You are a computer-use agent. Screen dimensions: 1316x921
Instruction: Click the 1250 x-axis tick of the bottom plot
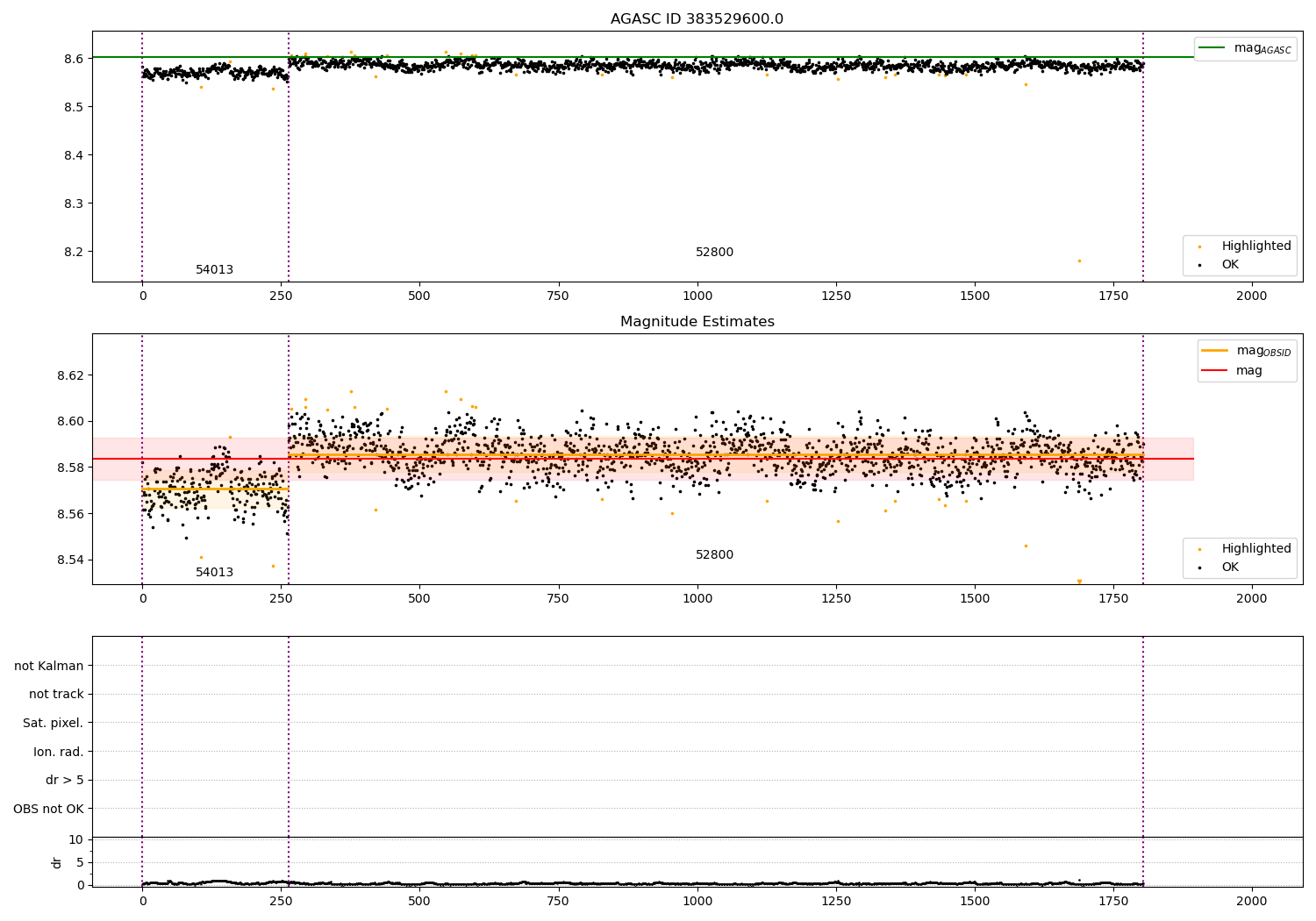[836, 900]
